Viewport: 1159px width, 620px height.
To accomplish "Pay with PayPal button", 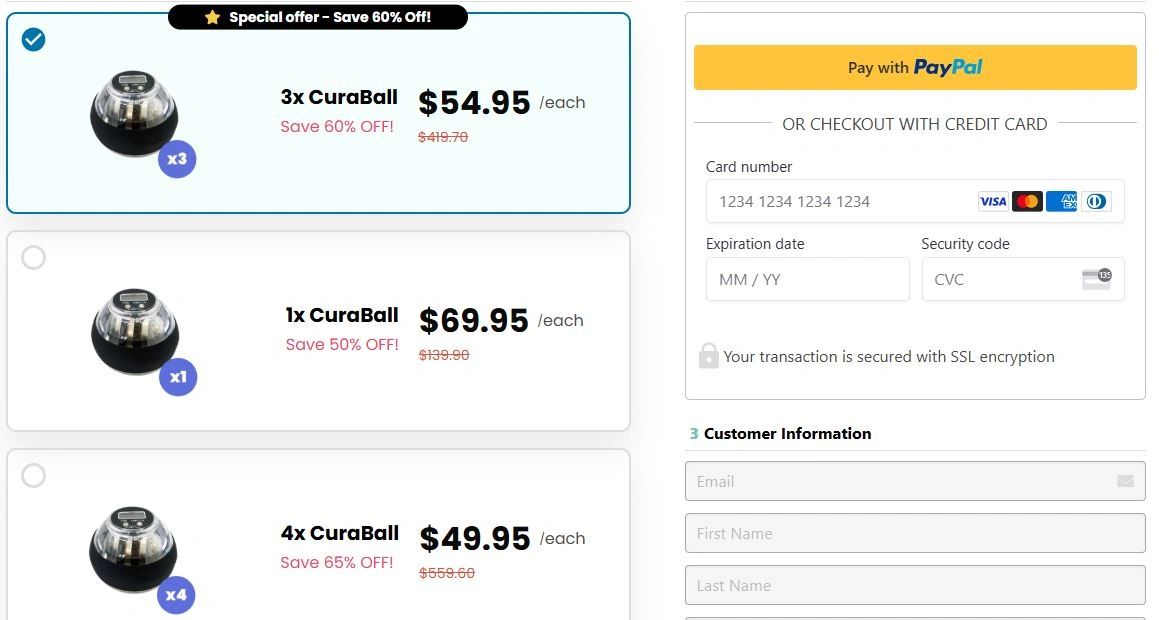I will coord(915,68).
